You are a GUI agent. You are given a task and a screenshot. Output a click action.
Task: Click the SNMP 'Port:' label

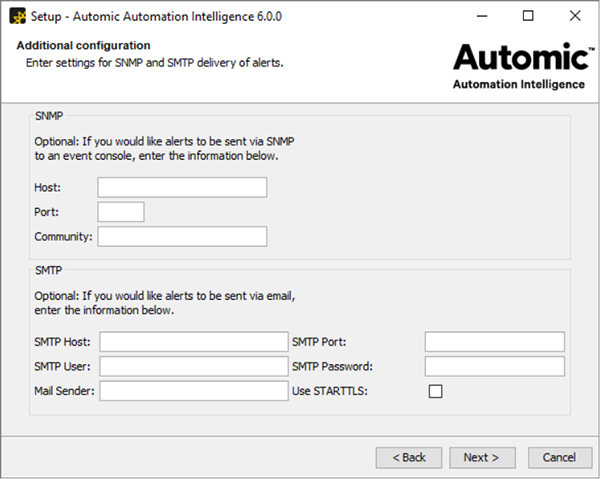coord(46,212)
